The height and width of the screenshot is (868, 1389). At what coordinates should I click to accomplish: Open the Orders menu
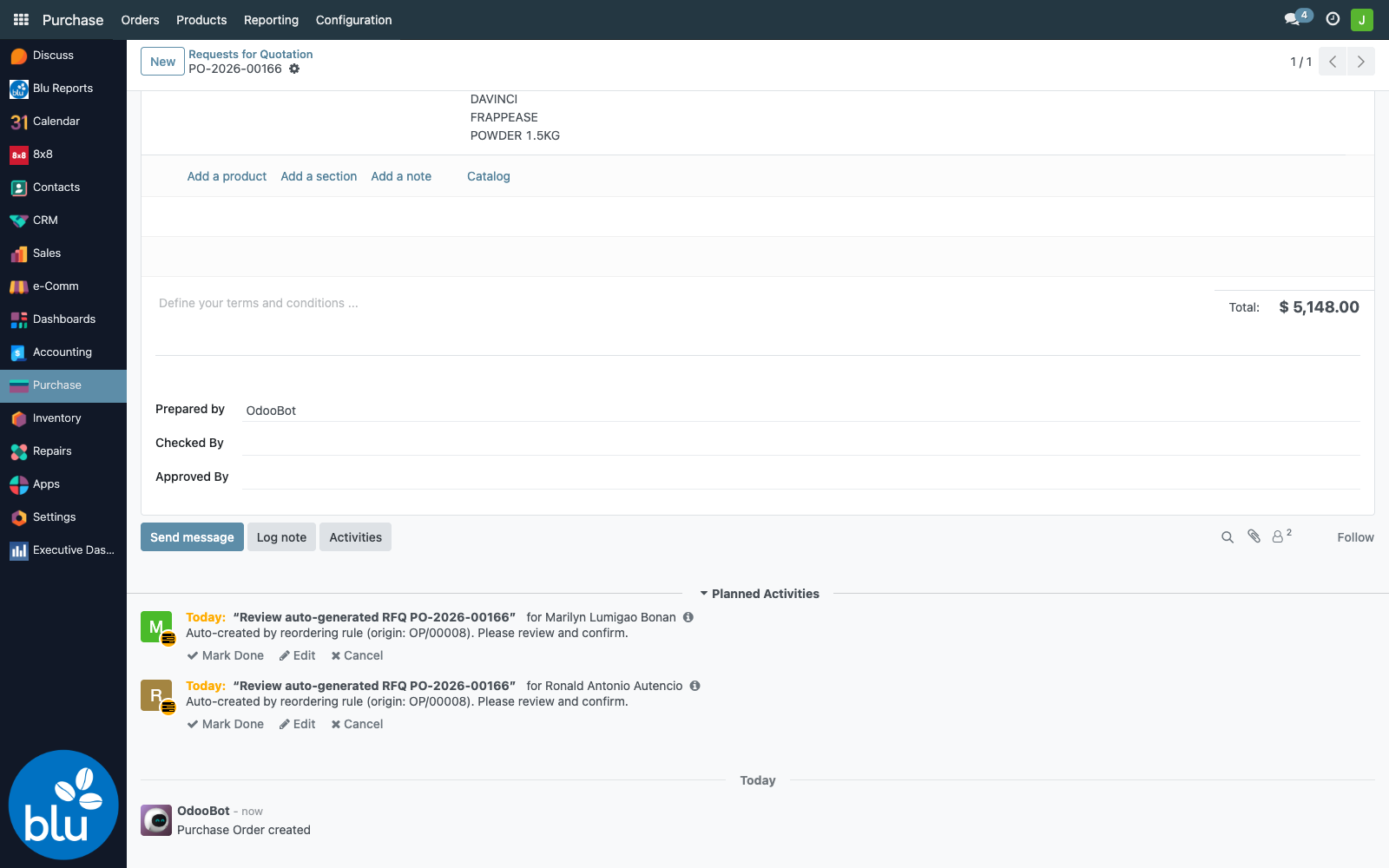tap(140, 20)
